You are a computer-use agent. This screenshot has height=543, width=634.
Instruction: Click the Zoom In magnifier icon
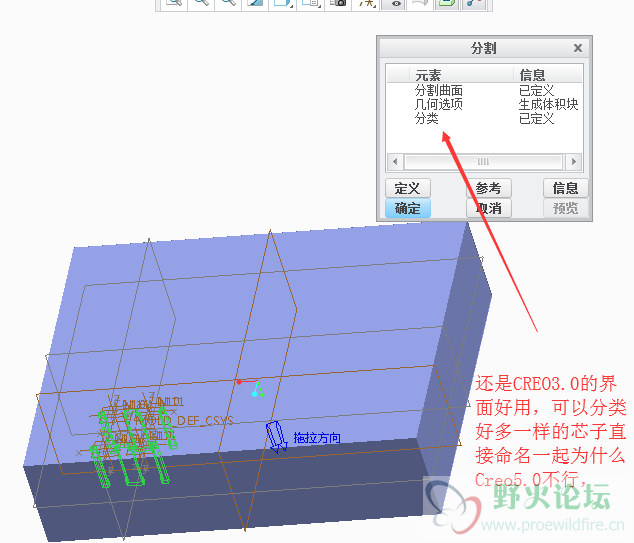tap(201, 3)
